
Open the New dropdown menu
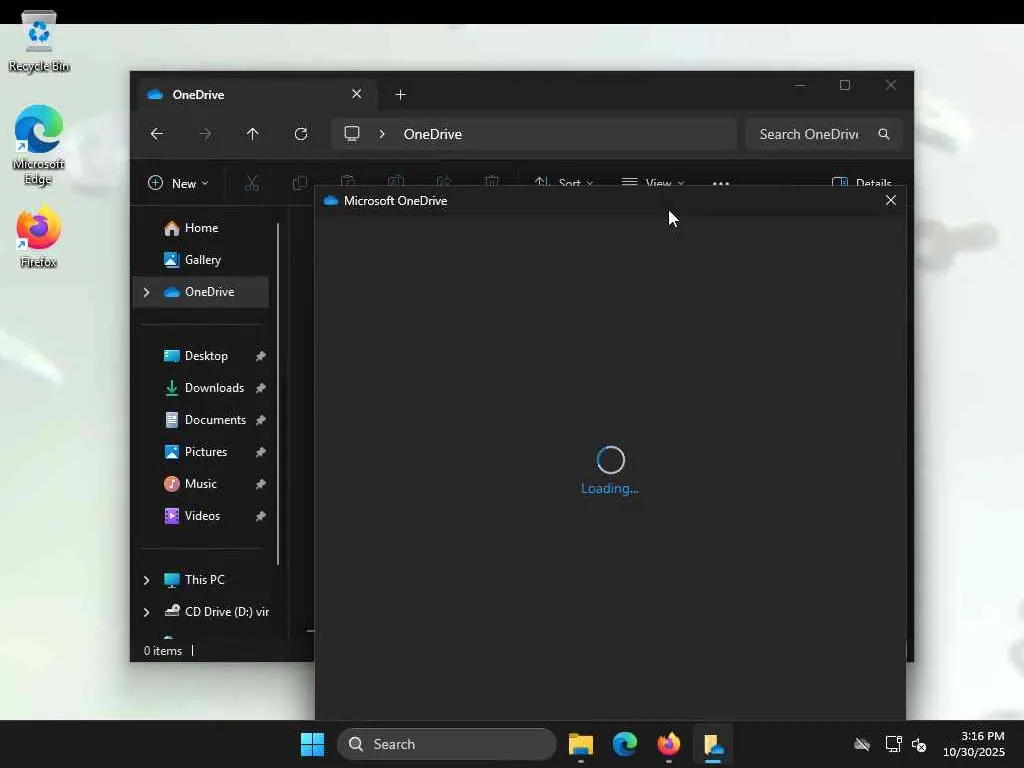click(x=178, y=184)
